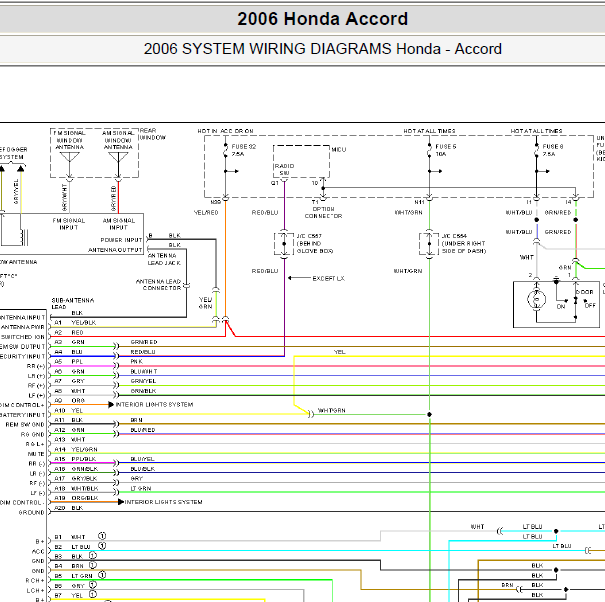Click the "EXCEPT LX" note
This screenshot has height=602, width=605.
[328, 278]
